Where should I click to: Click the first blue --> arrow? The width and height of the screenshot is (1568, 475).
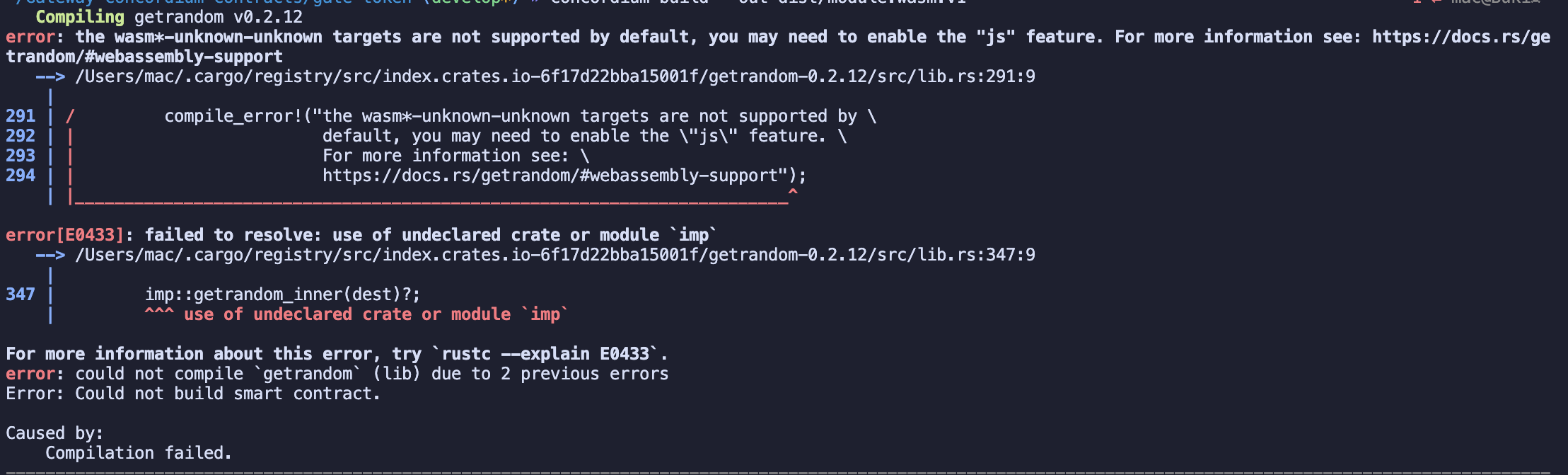click(x=50, y=76)
